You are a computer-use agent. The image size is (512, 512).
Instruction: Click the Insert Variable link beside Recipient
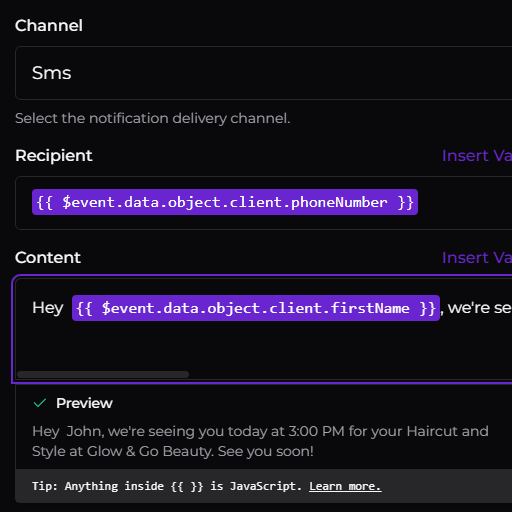(x=477, y=156)
